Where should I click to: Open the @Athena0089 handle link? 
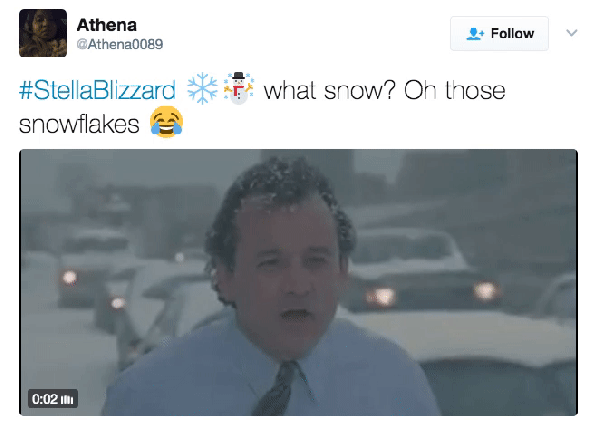pyautogui.click(x=120, y=44)
